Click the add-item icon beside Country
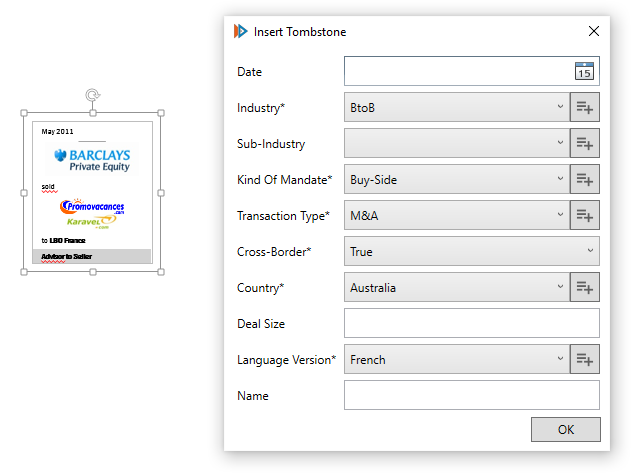The image size is (637, 474). 584,287
